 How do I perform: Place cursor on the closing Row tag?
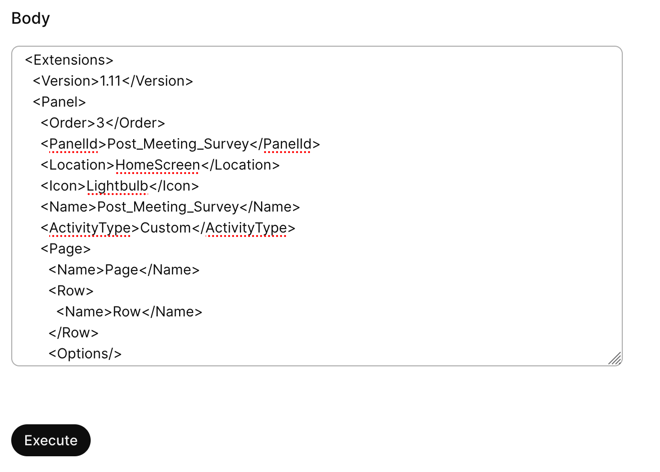coord(73,333)
